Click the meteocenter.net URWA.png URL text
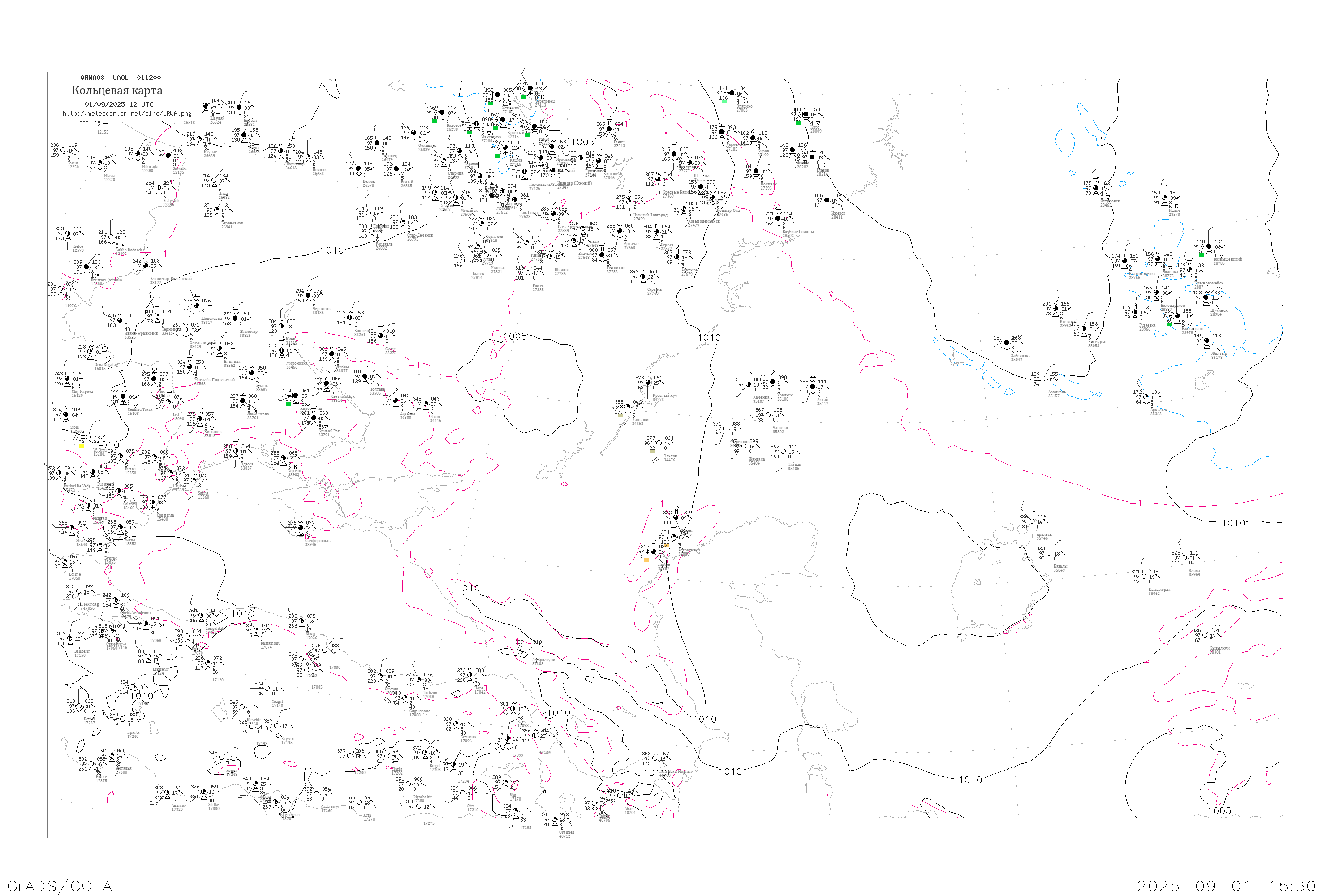 click(x=127, y=114)
